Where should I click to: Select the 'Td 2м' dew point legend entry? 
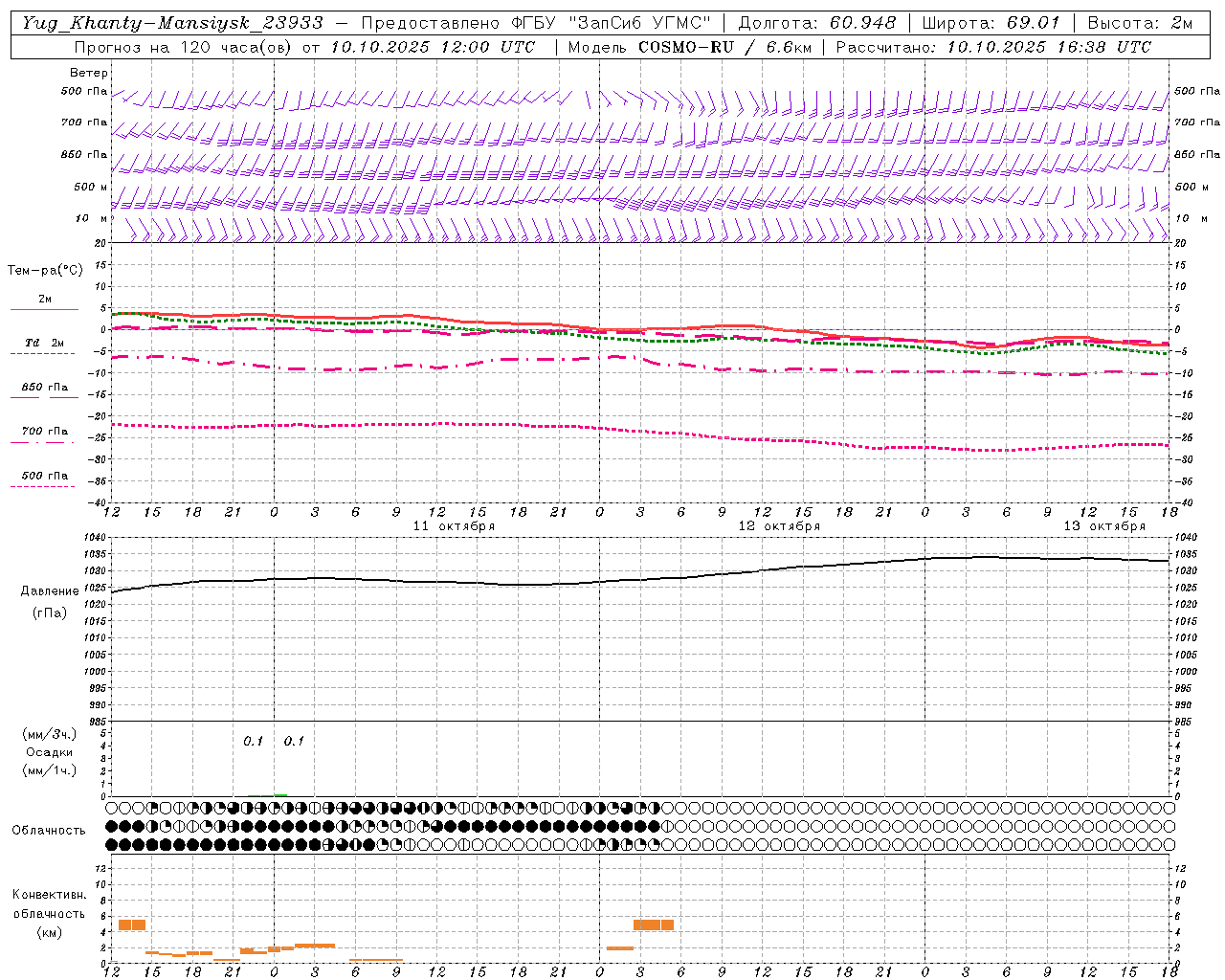[44, 343]
